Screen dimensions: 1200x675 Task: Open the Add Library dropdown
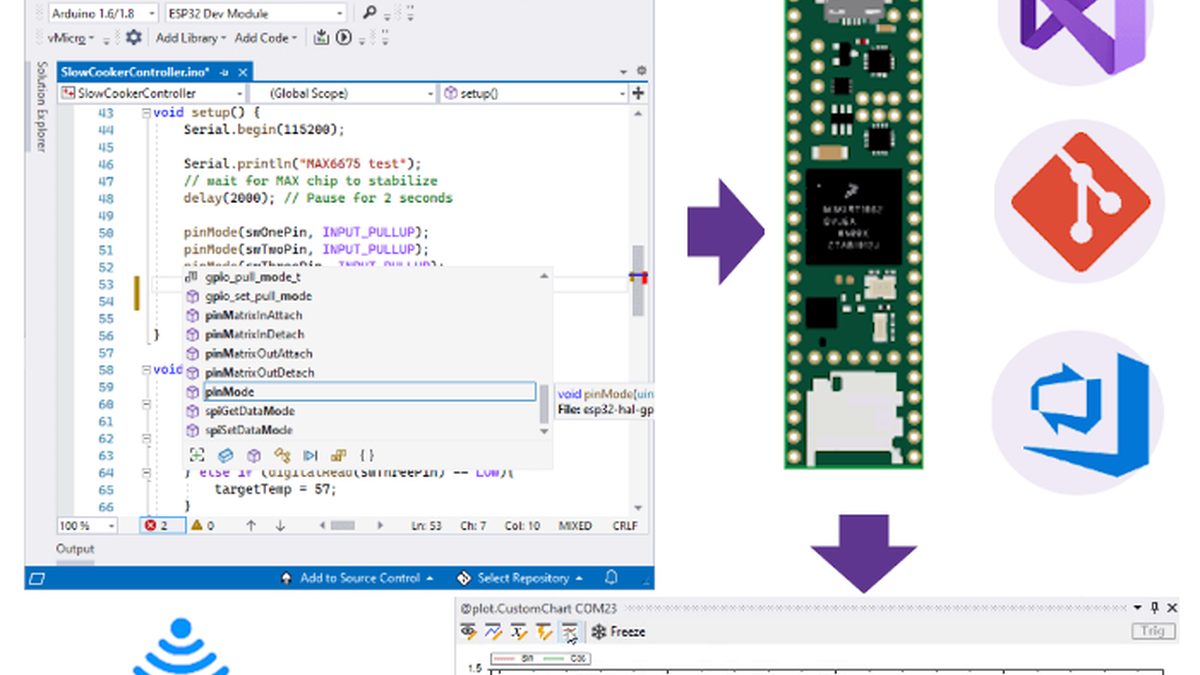tap(191, 38)
